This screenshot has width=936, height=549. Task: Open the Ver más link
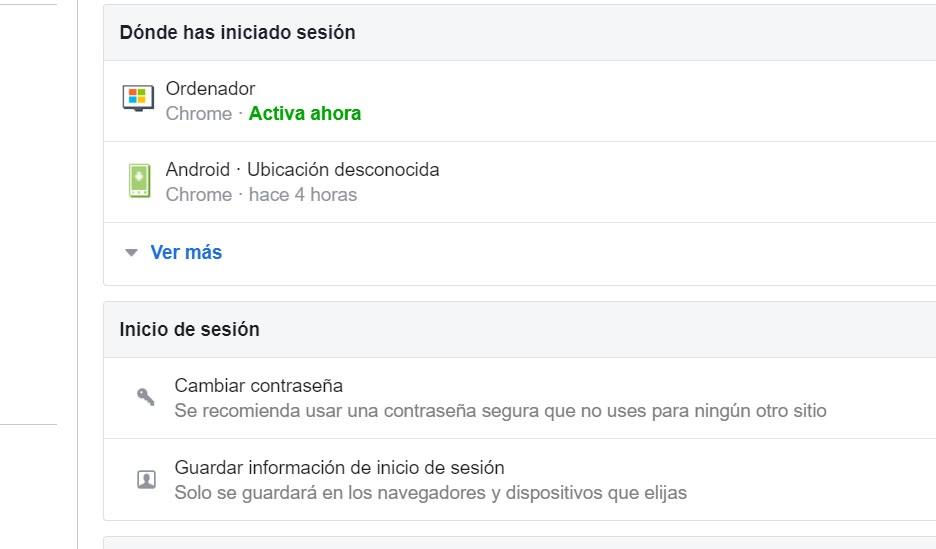pos(186,253)
